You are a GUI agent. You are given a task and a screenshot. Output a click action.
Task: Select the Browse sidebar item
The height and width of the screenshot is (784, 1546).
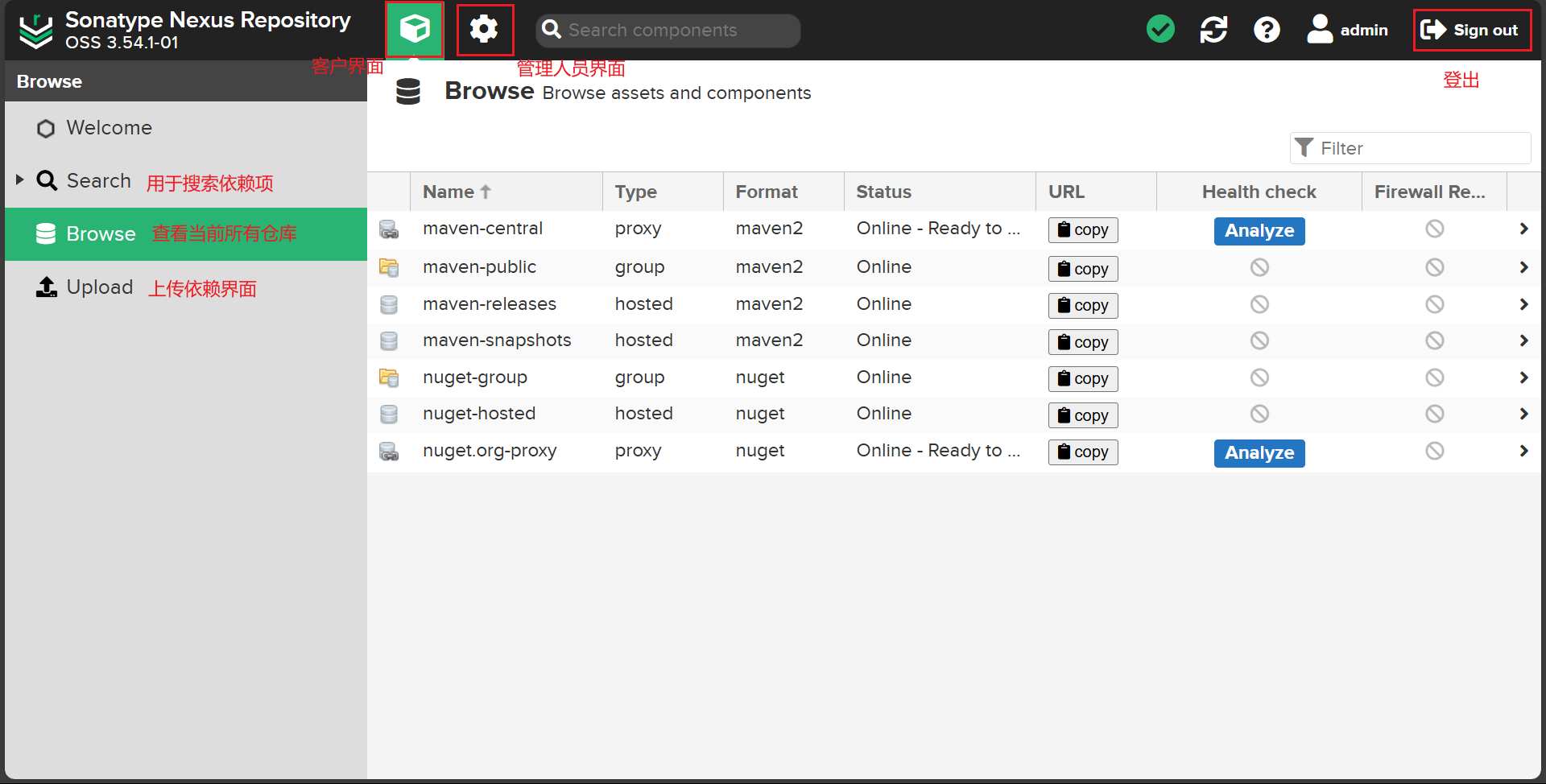pyautogui.click(x=186, y=234)
